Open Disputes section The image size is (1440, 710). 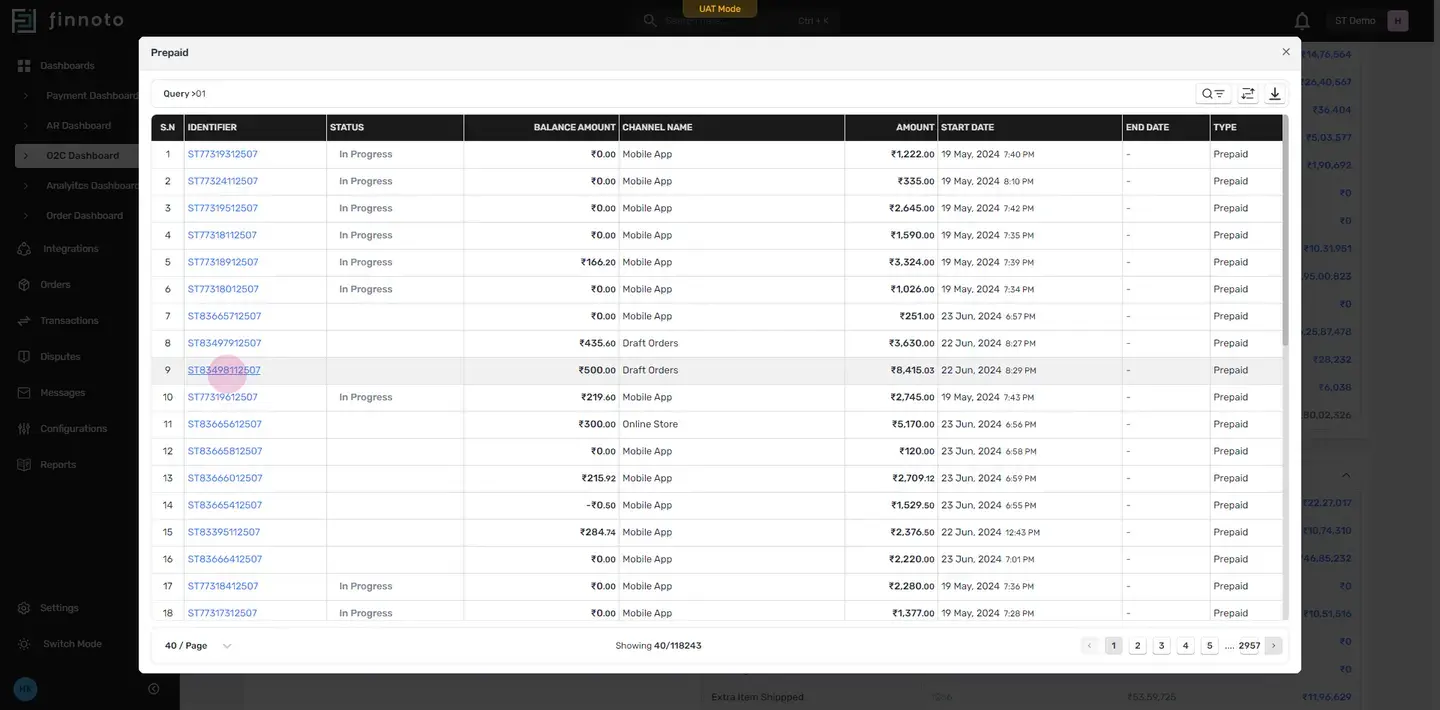(x=60, y=357)
